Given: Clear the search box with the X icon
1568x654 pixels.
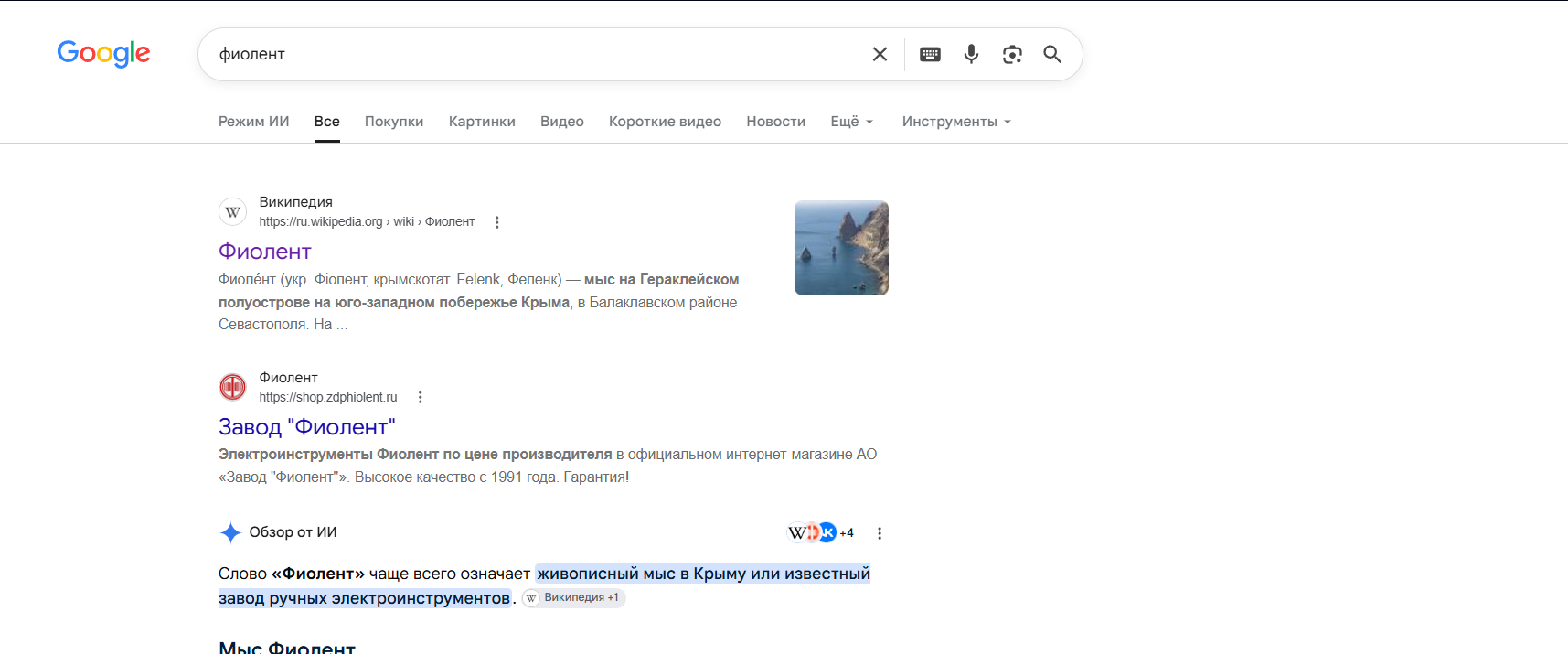Looking at the screenshot, I should [x=880, y=54].
